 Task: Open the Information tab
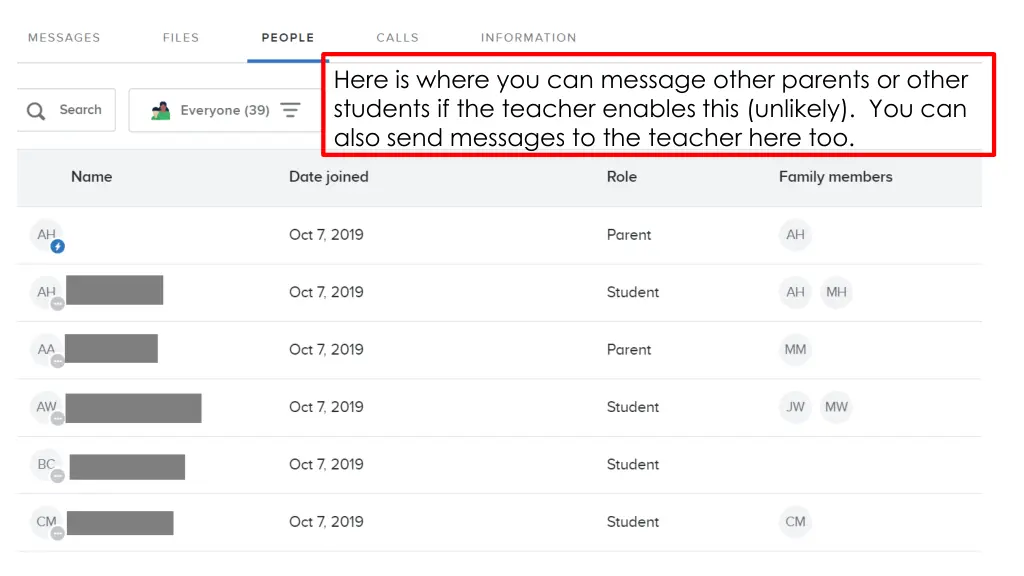pyautogui.click(x=528, y=38)
